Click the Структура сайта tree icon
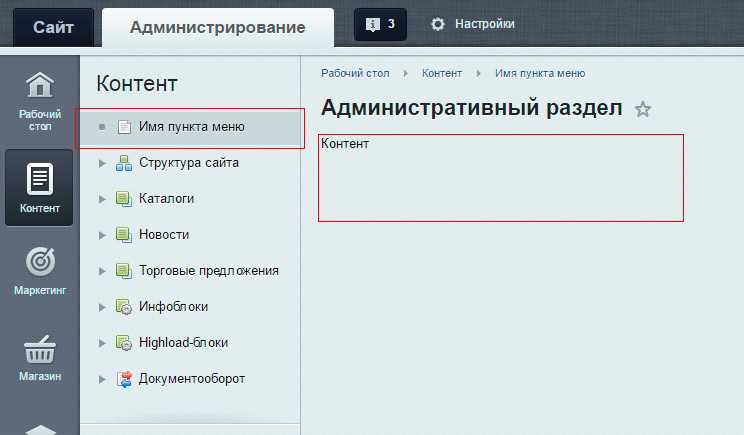This screenshot has height=435, width=744. (124, 163)
